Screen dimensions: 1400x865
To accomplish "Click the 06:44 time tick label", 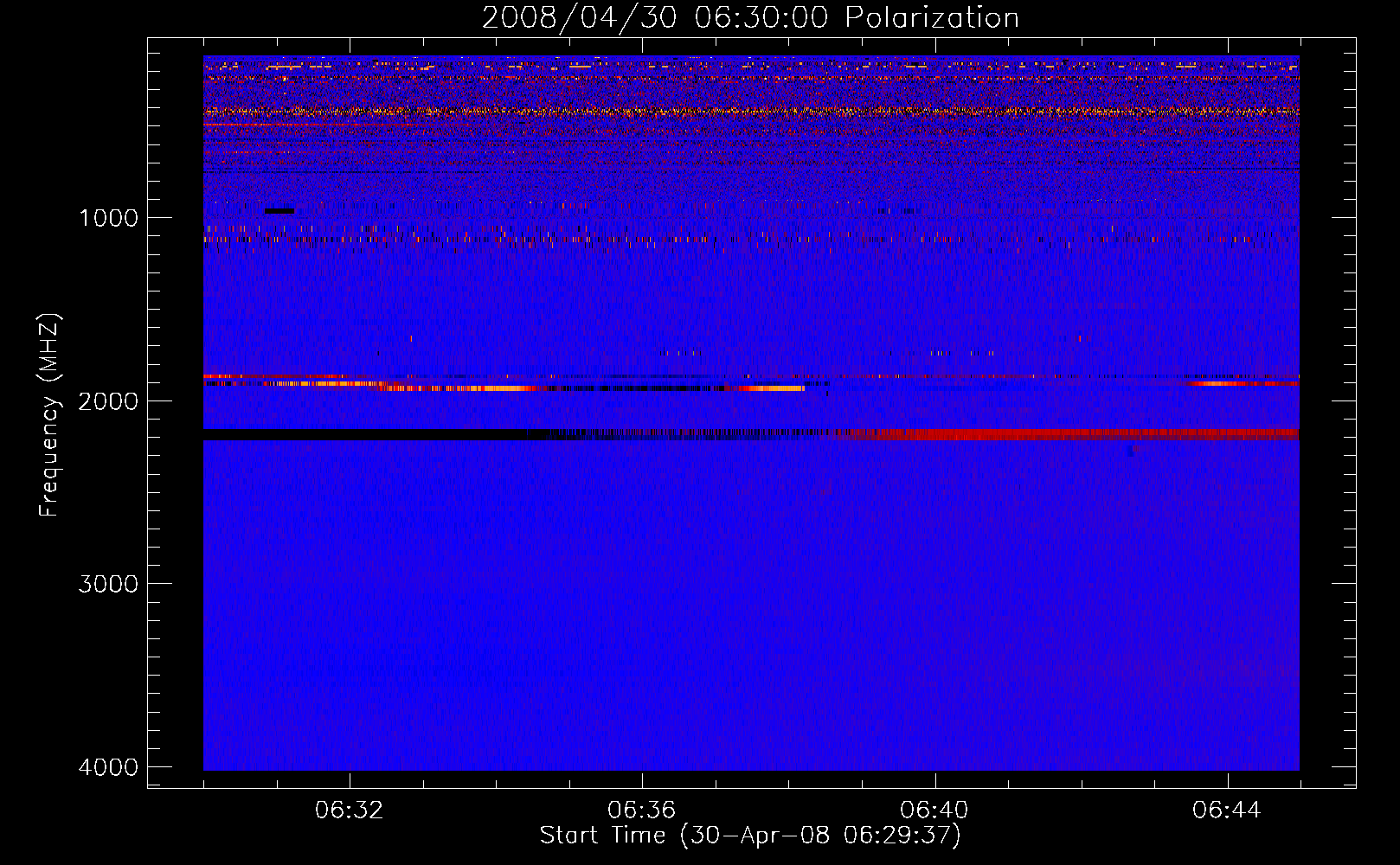I will 1227,811.
